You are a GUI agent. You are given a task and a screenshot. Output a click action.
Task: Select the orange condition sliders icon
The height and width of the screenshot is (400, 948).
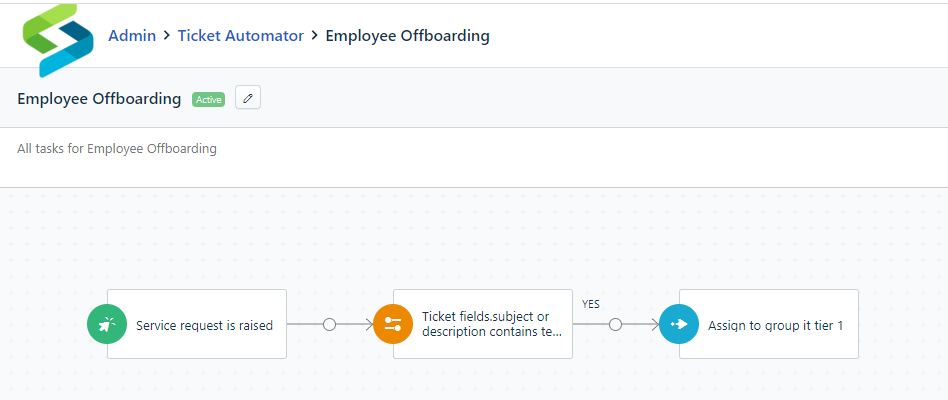[x=393, y=324]
